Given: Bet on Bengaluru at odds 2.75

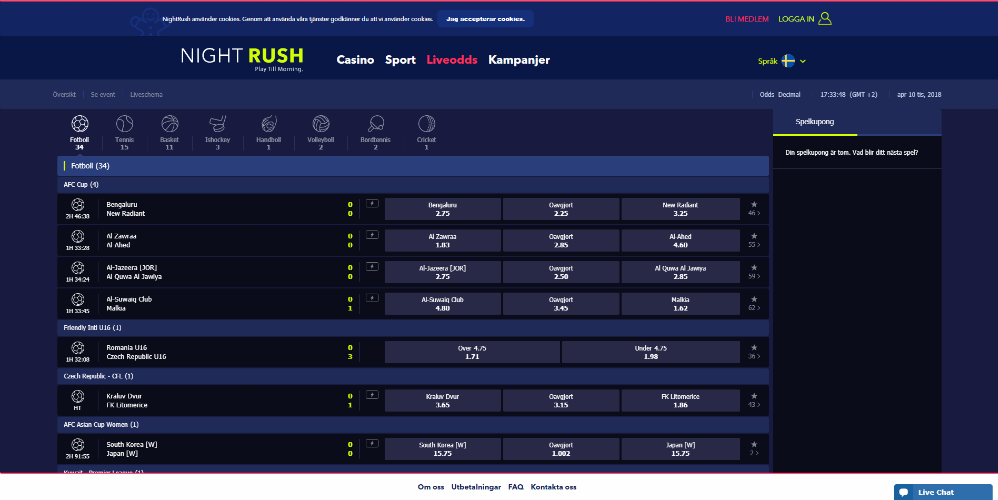Looking at the screenshot, I should 442,209.
